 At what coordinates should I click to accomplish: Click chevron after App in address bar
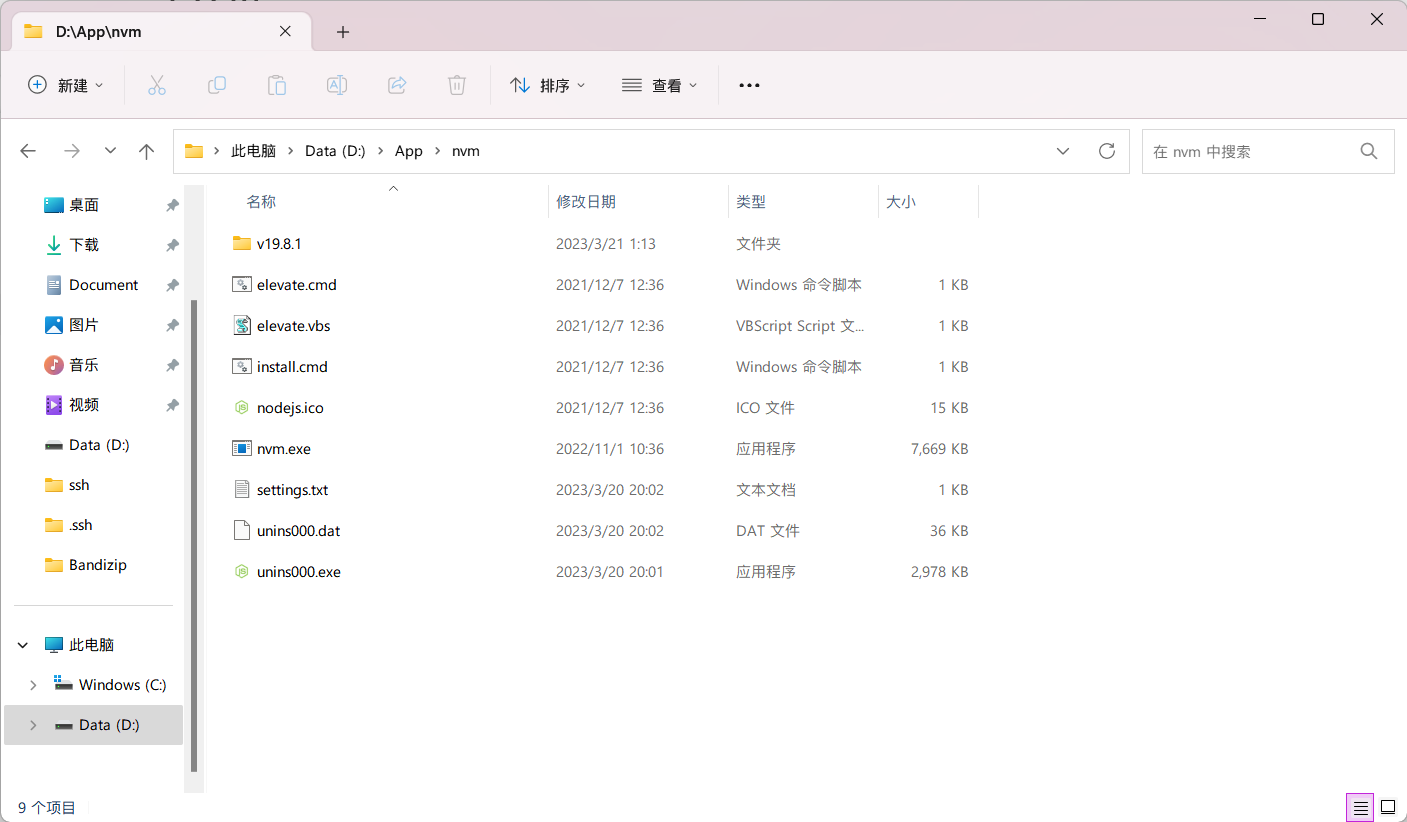click(x=437, y=151)
